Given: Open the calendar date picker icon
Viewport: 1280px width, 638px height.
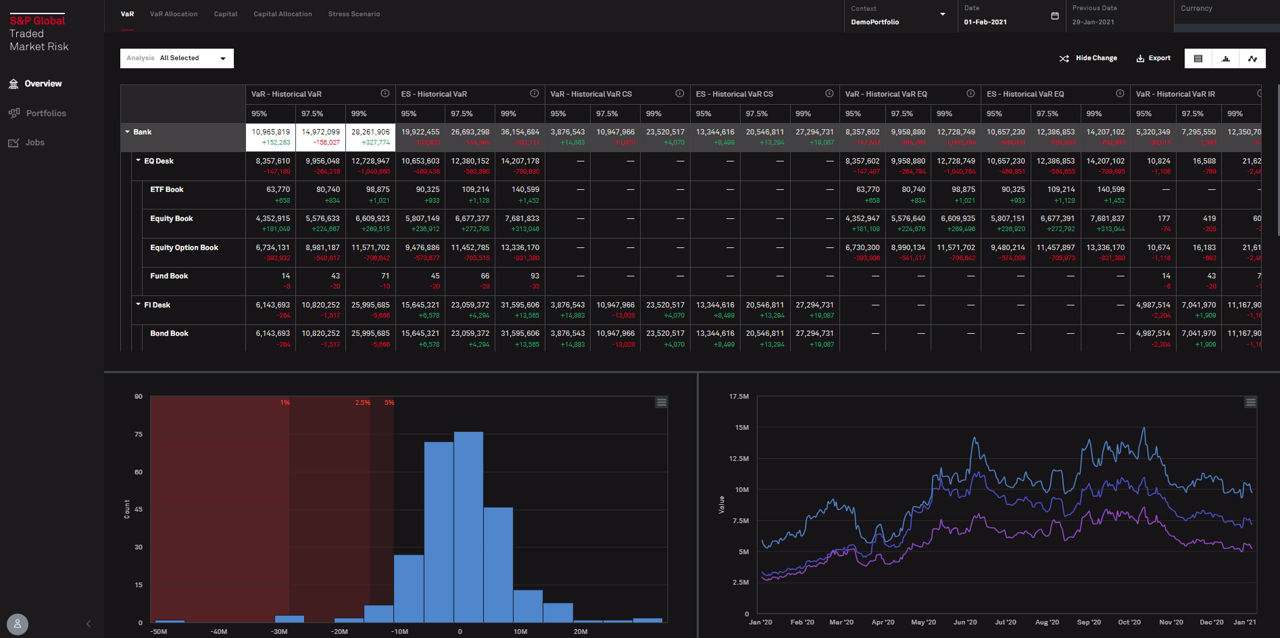Looking at the screenshot, I should (1055, 16).
